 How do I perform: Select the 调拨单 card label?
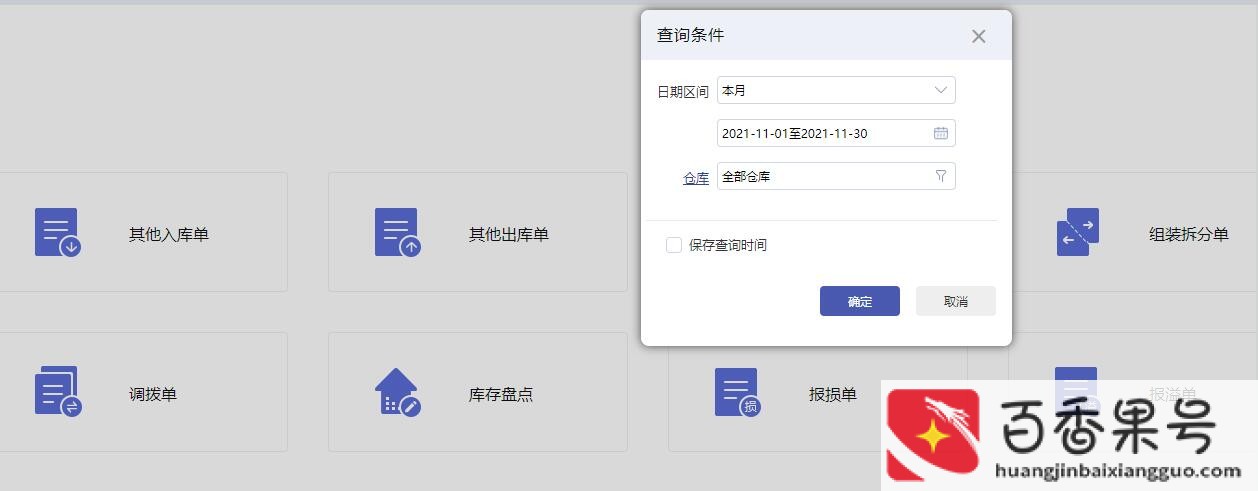click(x=153, y=394)
